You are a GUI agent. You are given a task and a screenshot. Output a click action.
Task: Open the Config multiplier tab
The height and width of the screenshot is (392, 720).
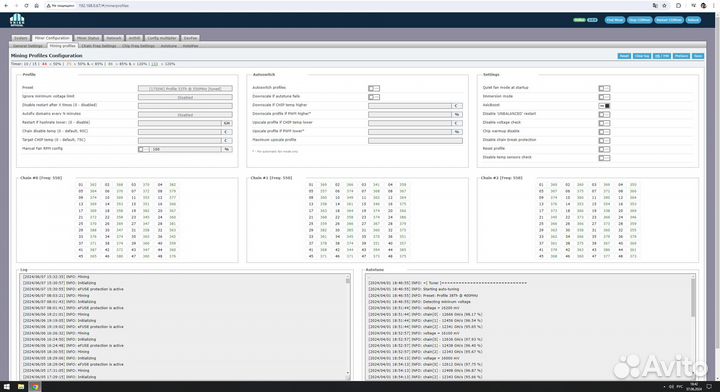162,38
